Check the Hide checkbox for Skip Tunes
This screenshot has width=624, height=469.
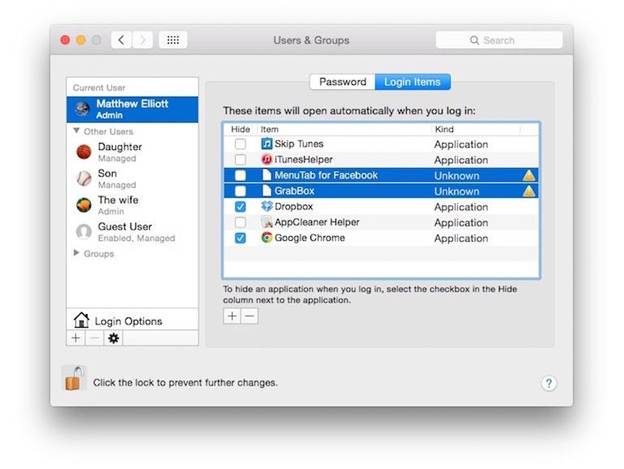pyautogui.click(x=240, y=144)
